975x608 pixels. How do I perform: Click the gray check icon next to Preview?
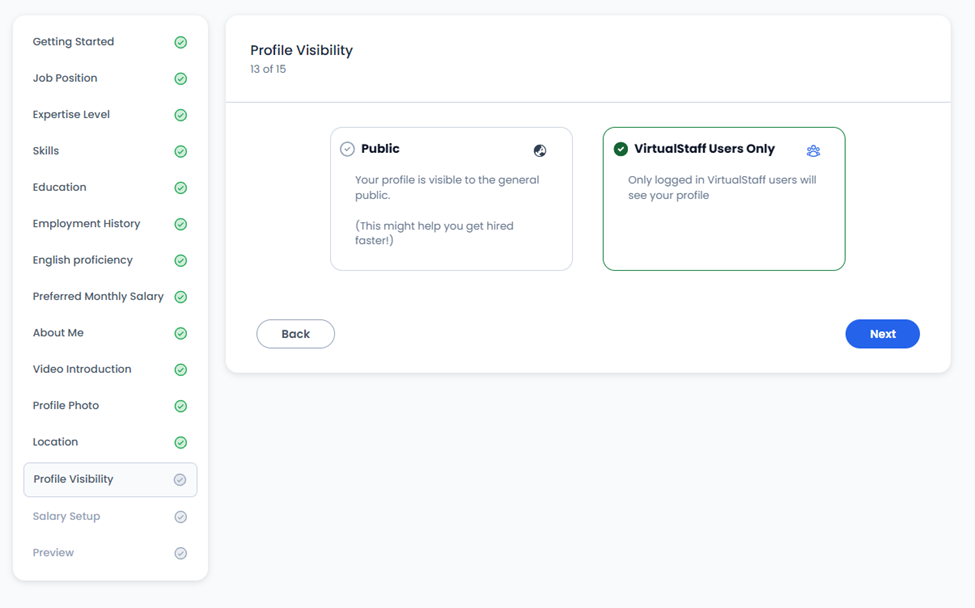point(180,553)
